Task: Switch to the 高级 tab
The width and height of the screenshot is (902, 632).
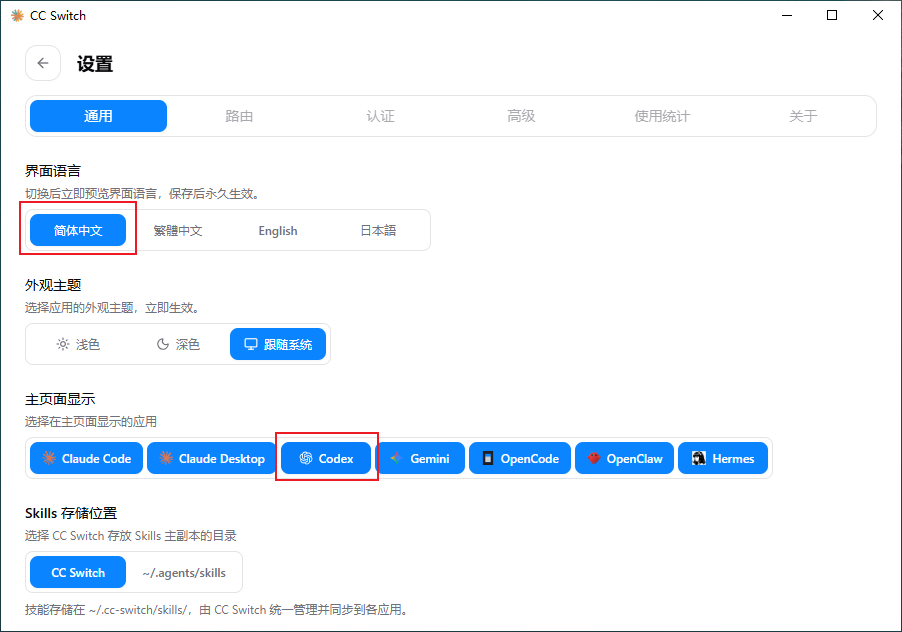Action: tap(521, 116)
